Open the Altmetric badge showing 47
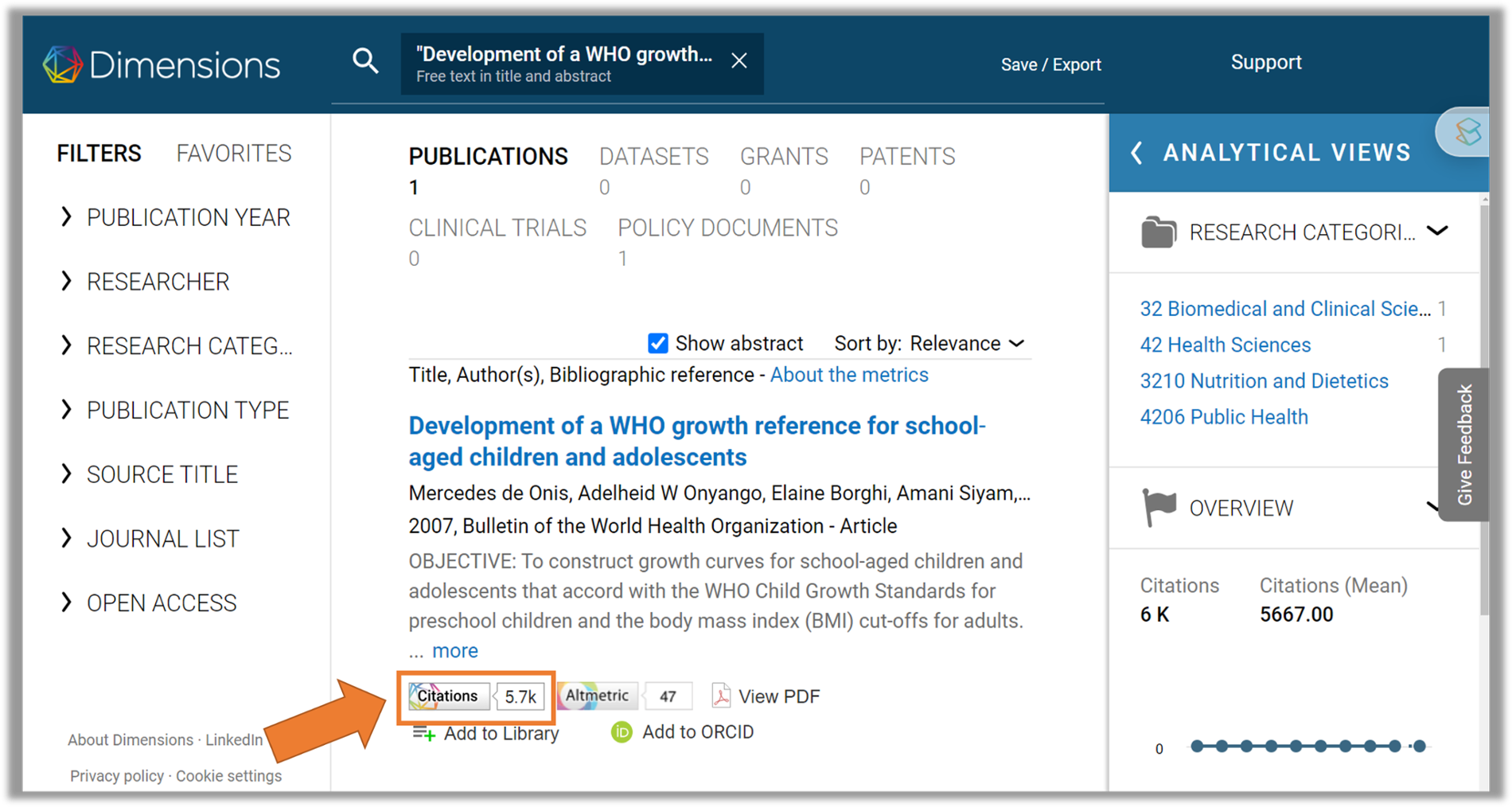The height and width of the screenshot is (807, 1512). point(625,696)
